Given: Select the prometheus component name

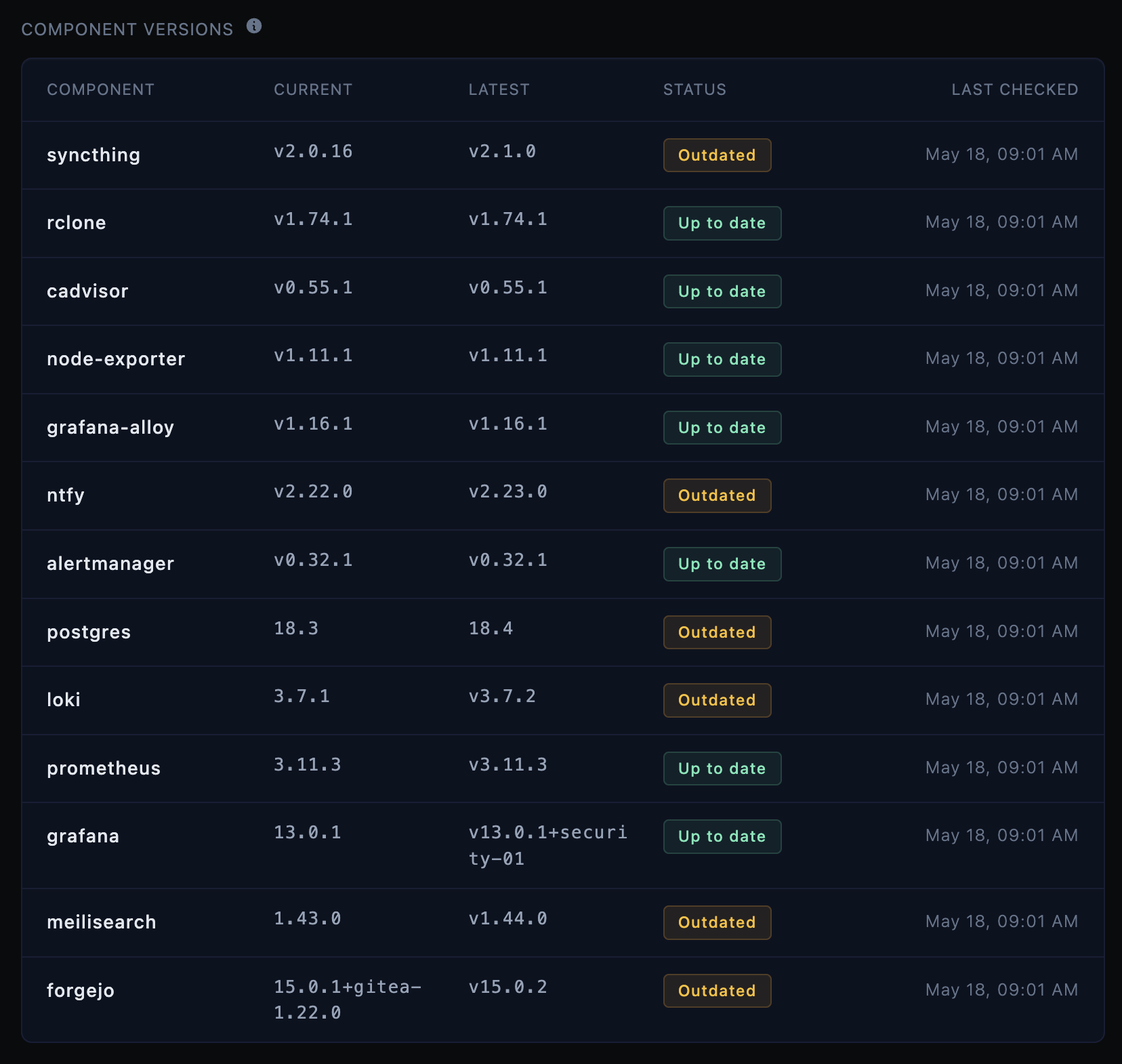Looking at the screenshot, I should [x=104, y=769].
